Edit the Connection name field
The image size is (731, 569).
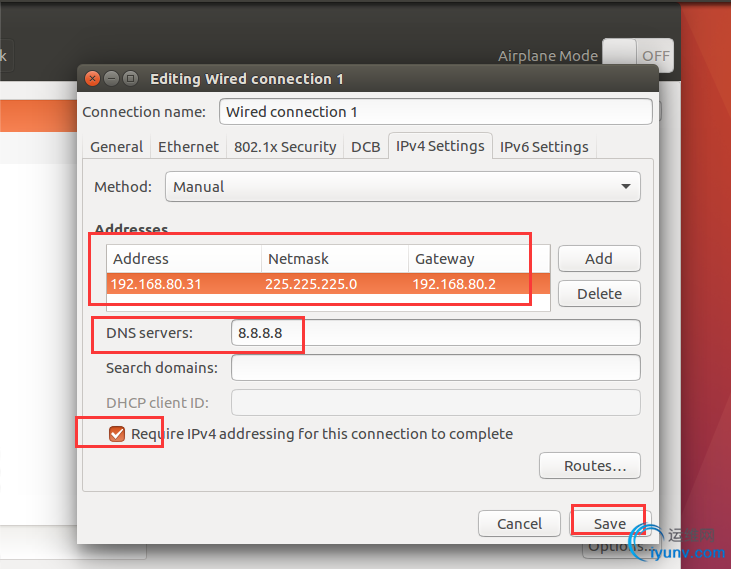coord(435,111)
